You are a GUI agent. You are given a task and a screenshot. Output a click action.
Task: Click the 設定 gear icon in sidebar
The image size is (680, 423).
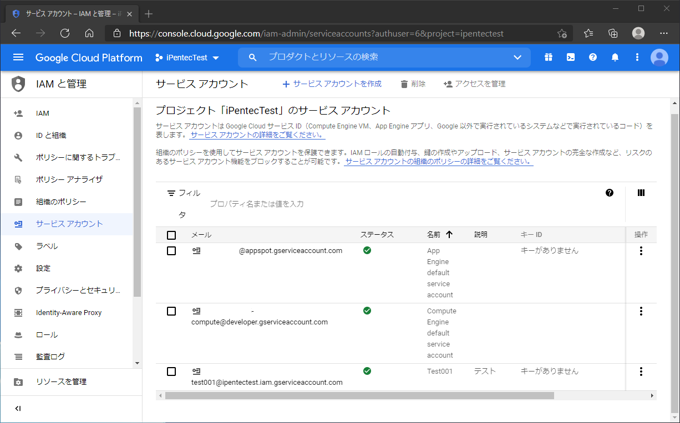pos(18,269)
